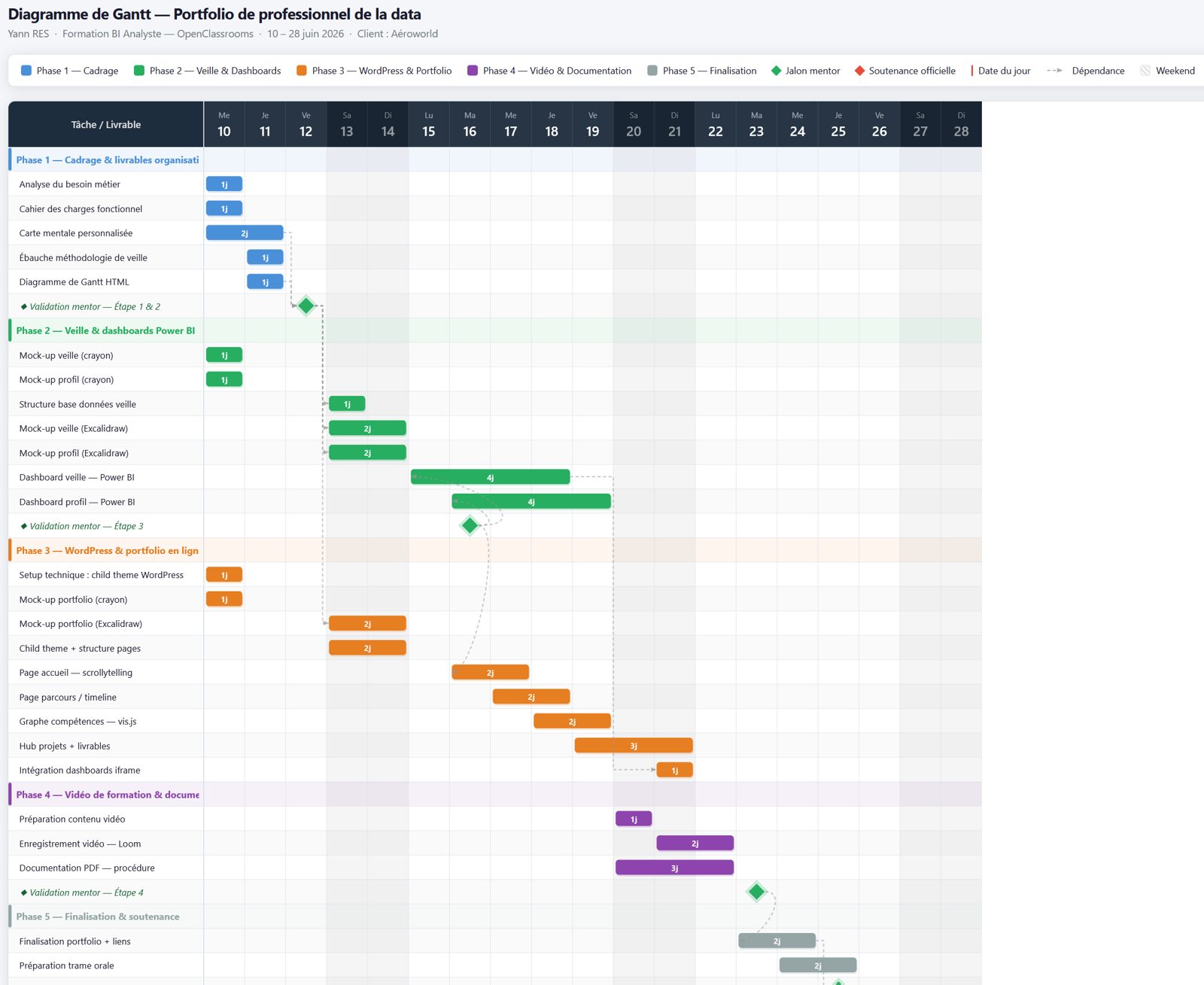Select the Dashboard veille Power BI 4j bar
The width and height of the screenshot is (1204, 985).
click(x=490, y=477)
